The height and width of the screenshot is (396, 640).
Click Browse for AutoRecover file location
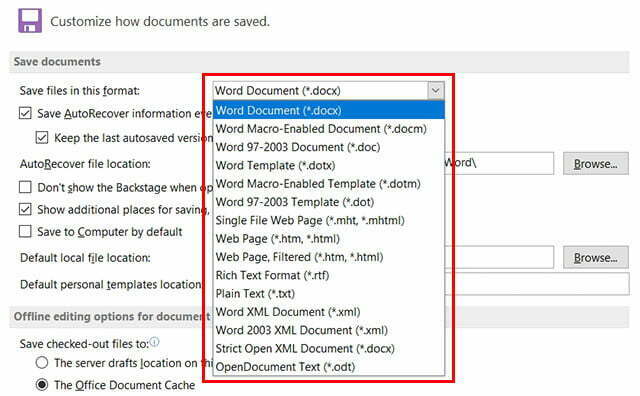pyautogui.click(x=596, y=164)
